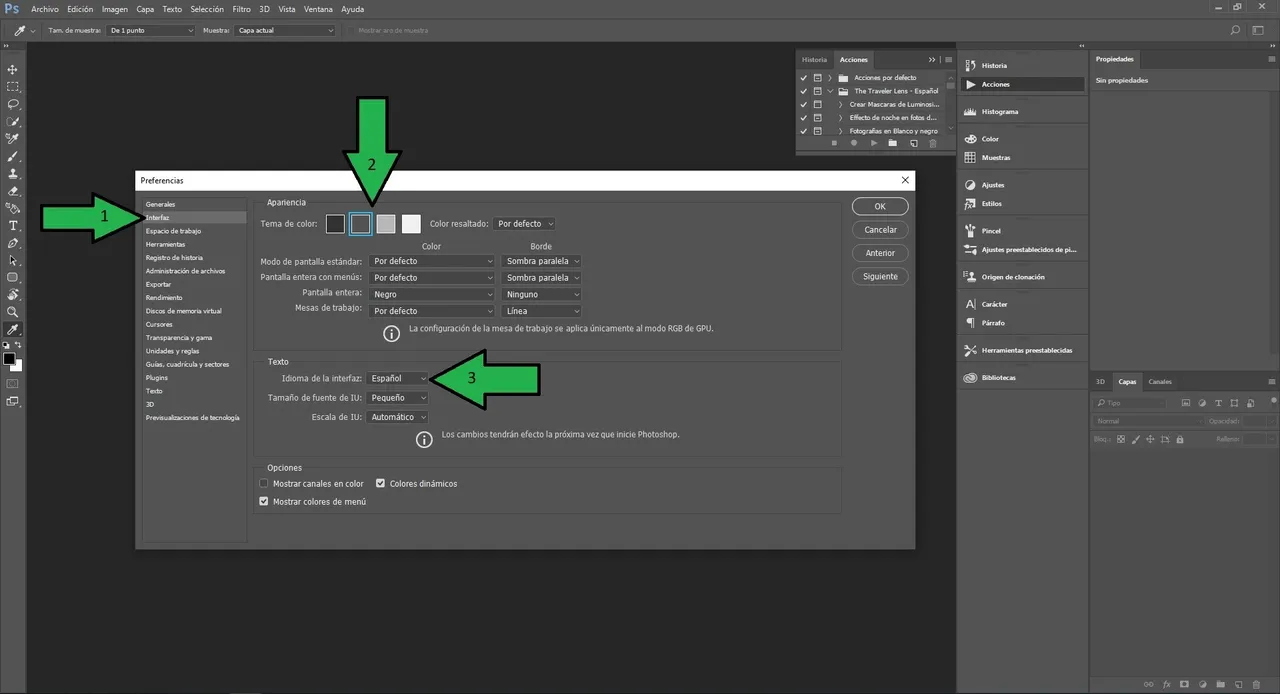This screenshot has height=694, width=1280.
Task: Click the Siguiente button
Action: [x=880, y=276]
